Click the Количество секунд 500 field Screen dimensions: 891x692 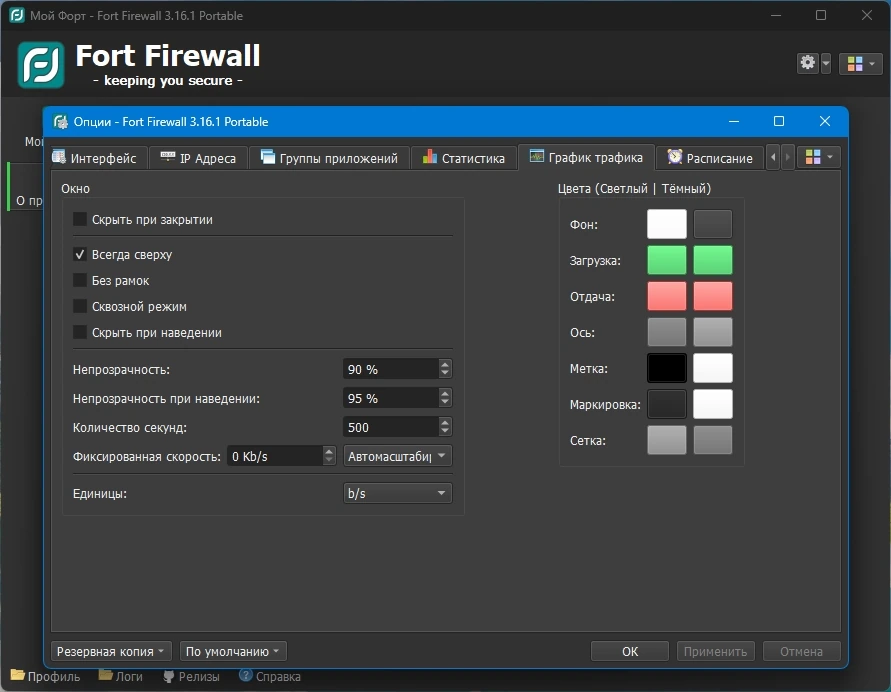point(390,427)
